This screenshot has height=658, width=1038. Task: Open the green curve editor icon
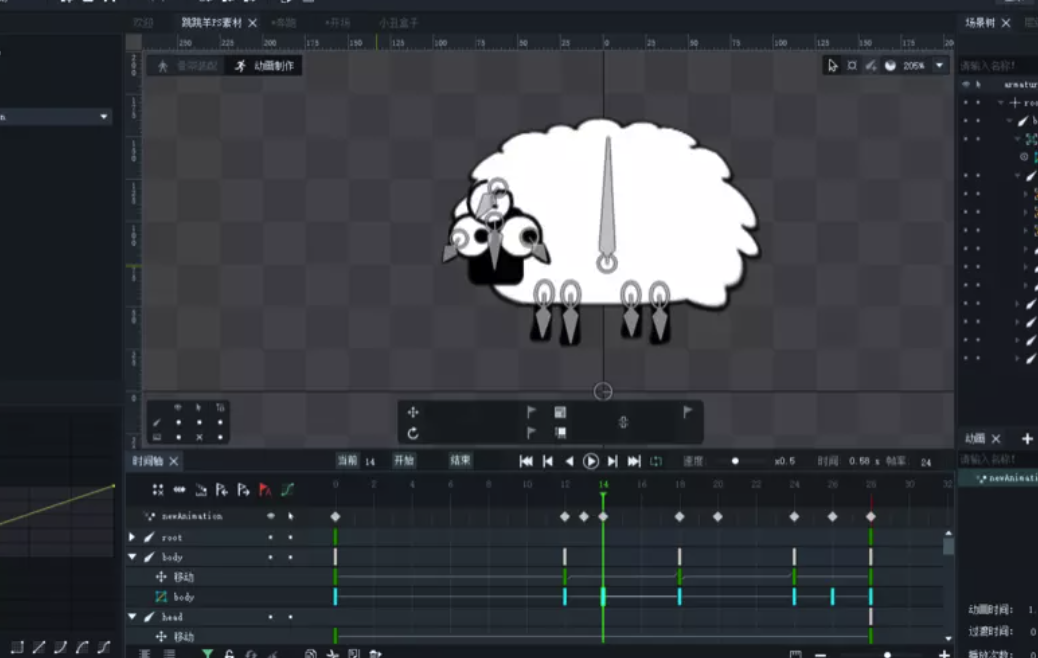point(287,490)
